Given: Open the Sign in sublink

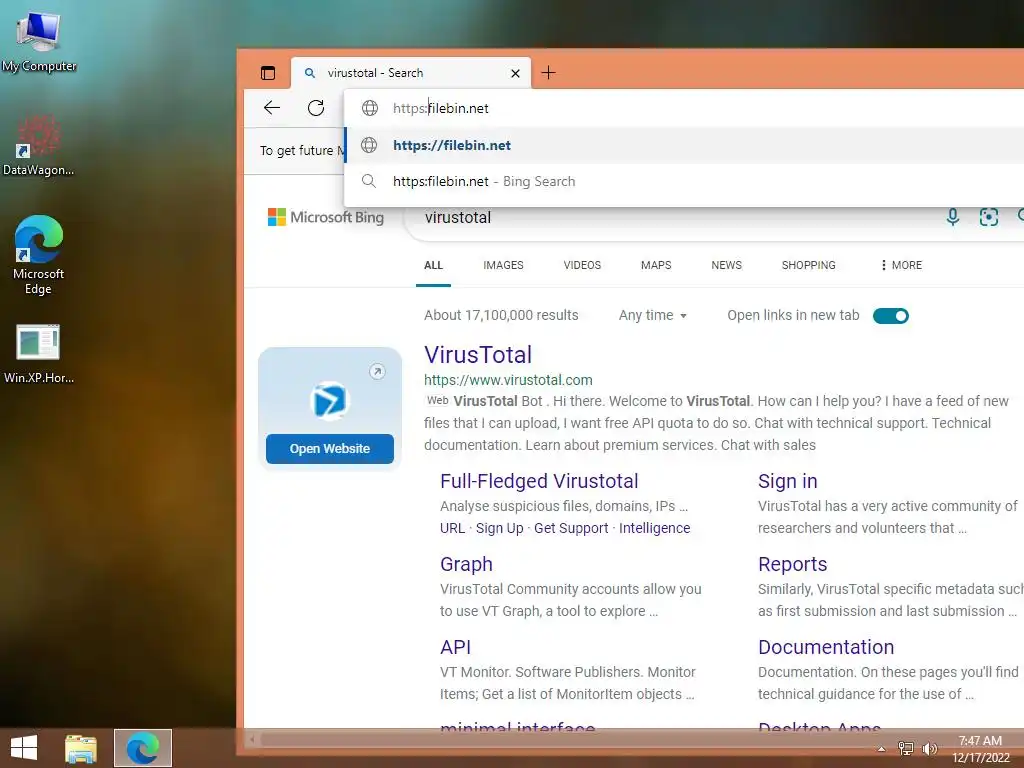Looking at the screenshot, I should [x=788, y=481].
